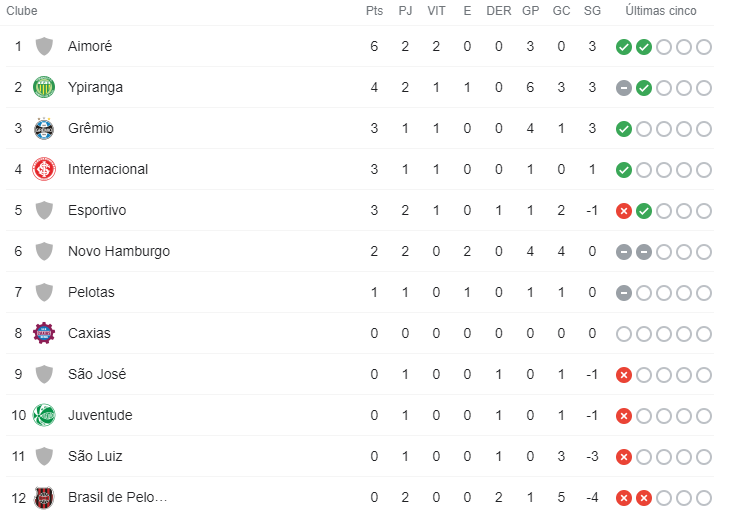The image size is (729, 512).
Task: Click Ypiranga's gray draw indicator icon
Action: pyautogui.click(x=623, y=88)
